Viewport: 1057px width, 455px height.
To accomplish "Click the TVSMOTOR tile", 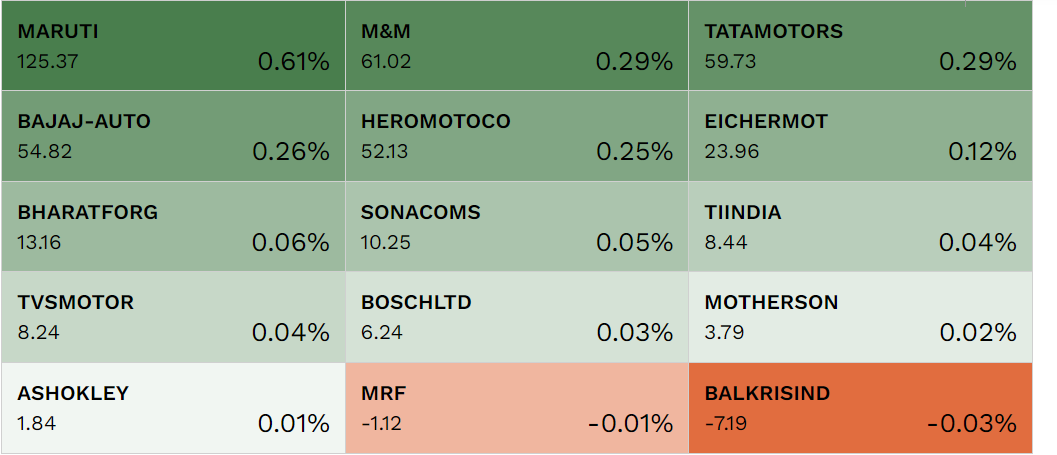I will [x=173, y=317].
